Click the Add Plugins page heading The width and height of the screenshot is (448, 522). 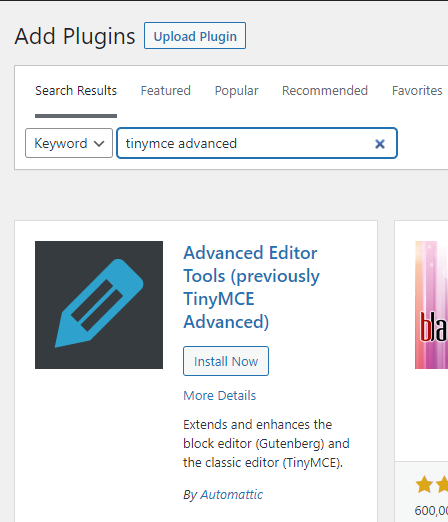coord(75,36)
